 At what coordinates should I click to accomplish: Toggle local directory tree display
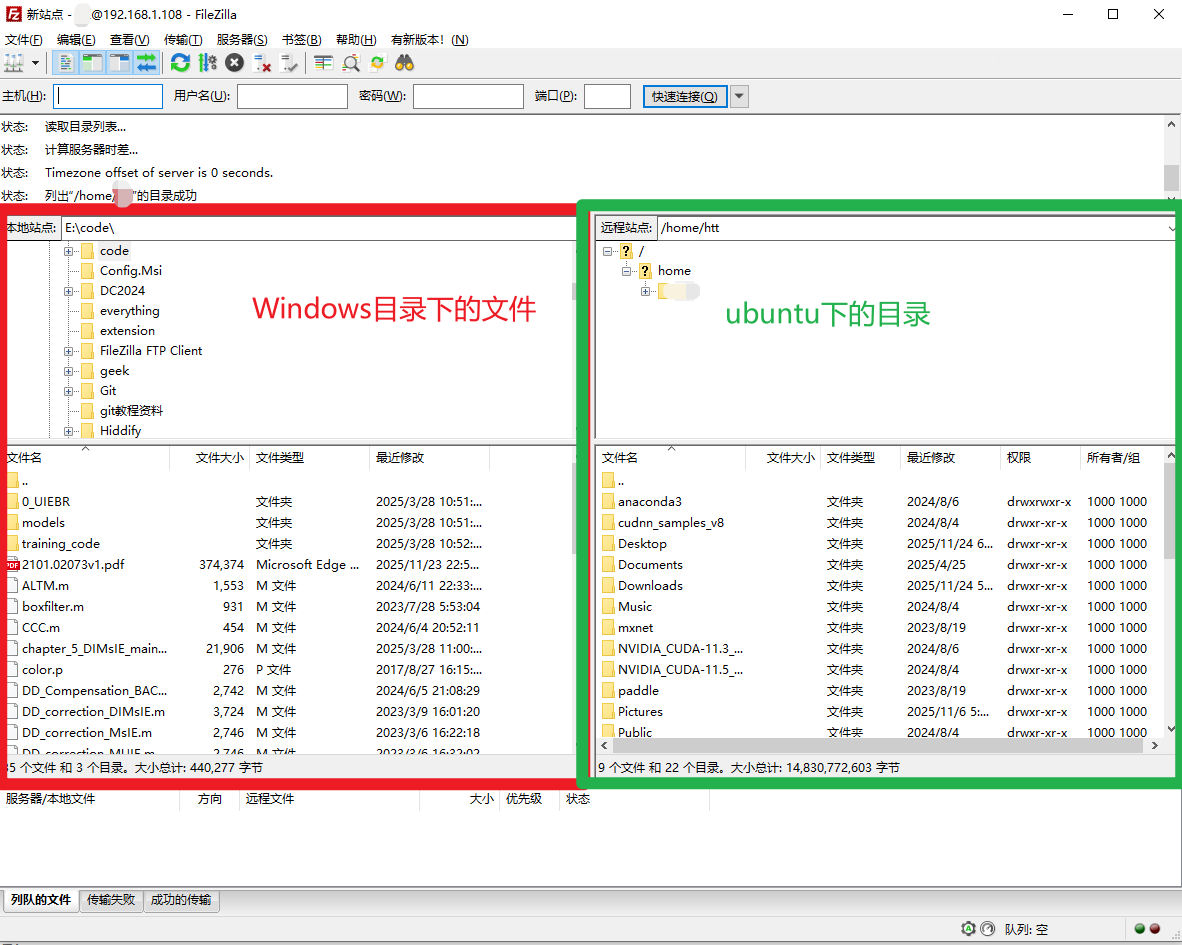(93, 63)
